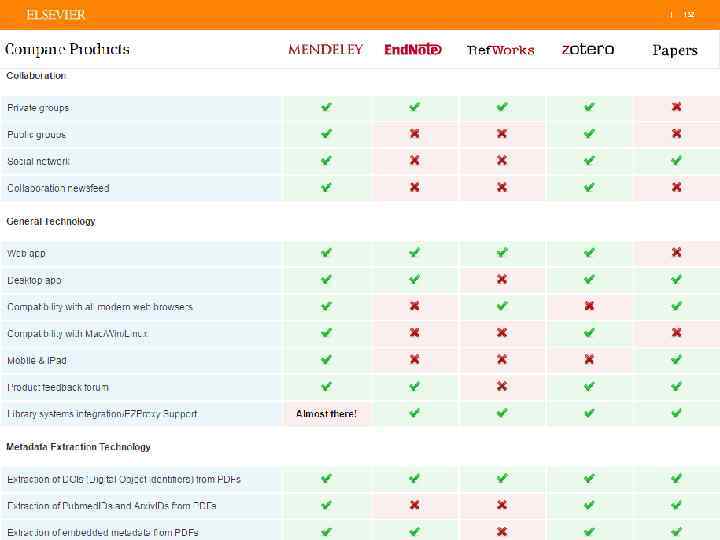This screenshot has height=540, width=720.
Task: Click the RefWorks logo column header
Action: coord(501,50)
